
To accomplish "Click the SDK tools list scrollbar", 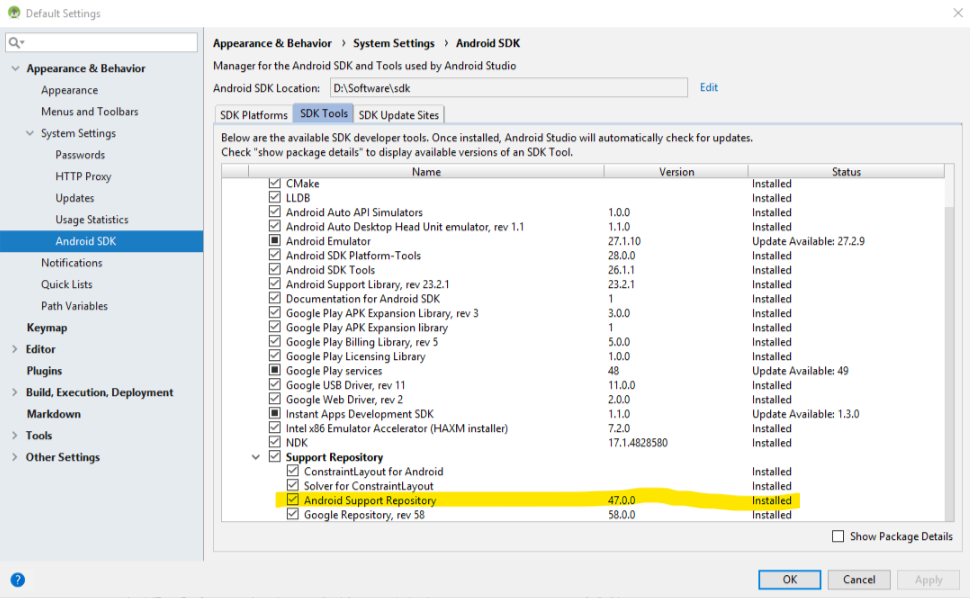I will point(950,365).
